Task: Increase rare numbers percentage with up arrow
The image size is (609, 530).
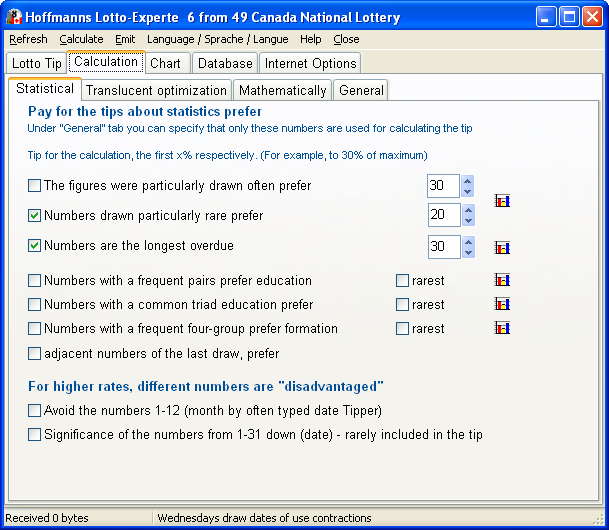Action: 468,210
